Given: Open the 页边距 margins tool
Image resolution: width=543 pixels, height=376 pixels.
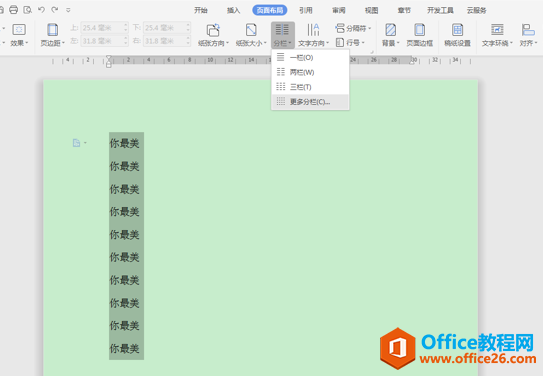Looking at the screenshot, I should coord(53,35).
